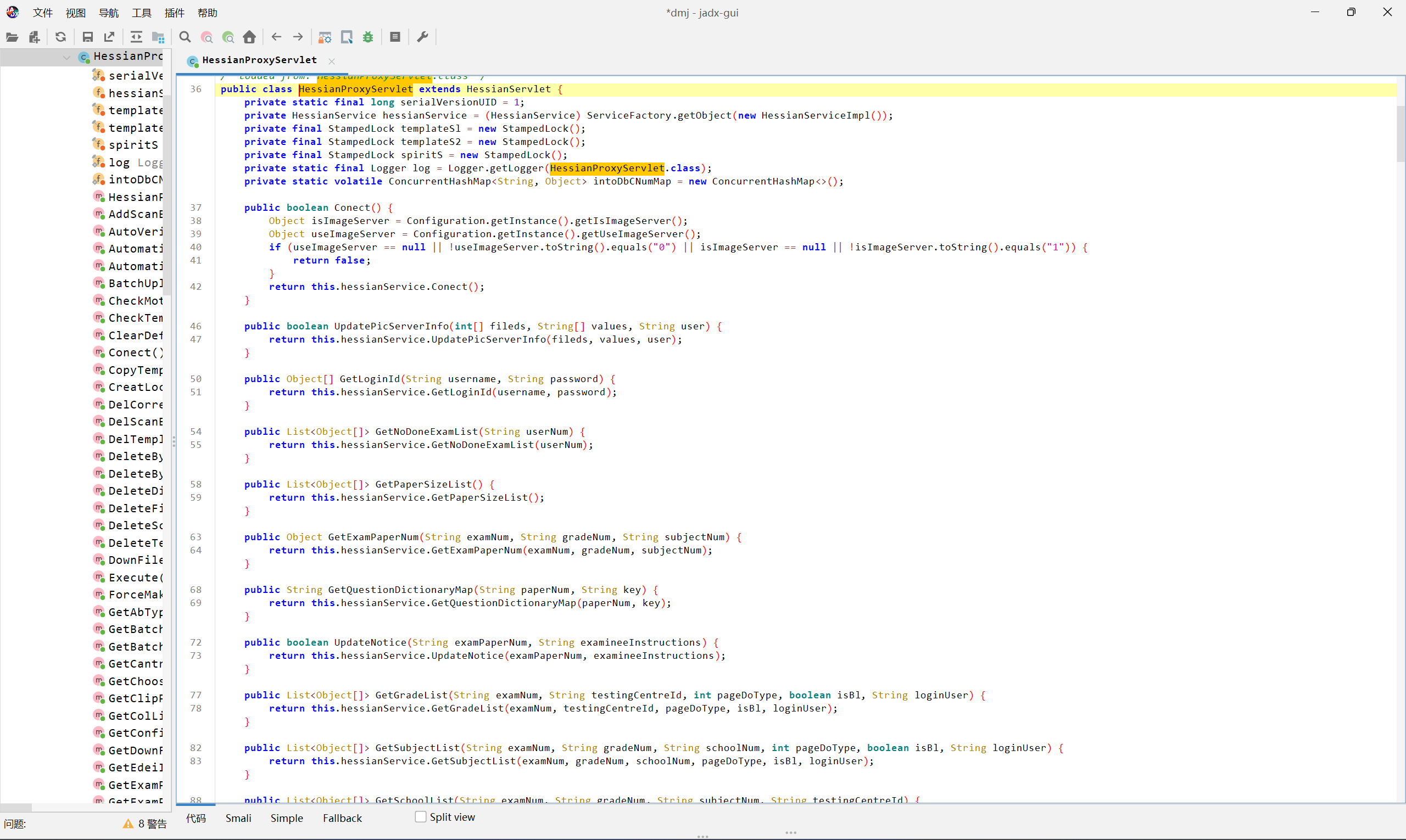Navigate back with left arrow
Viewport: 1406px width, 840px height.
click(x=276, y=37)
